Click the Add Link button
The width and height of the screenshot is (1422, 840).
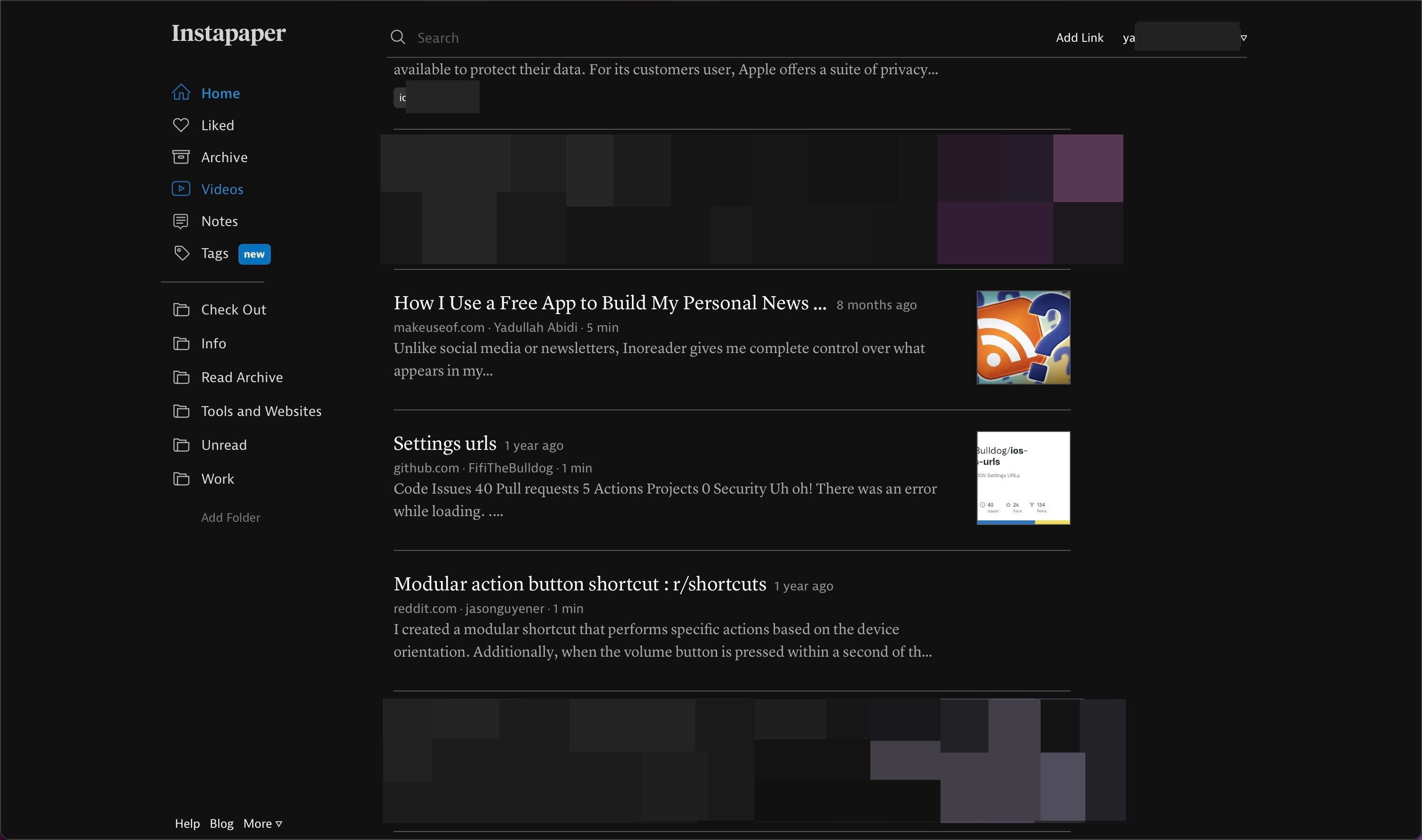point(1079,38)
